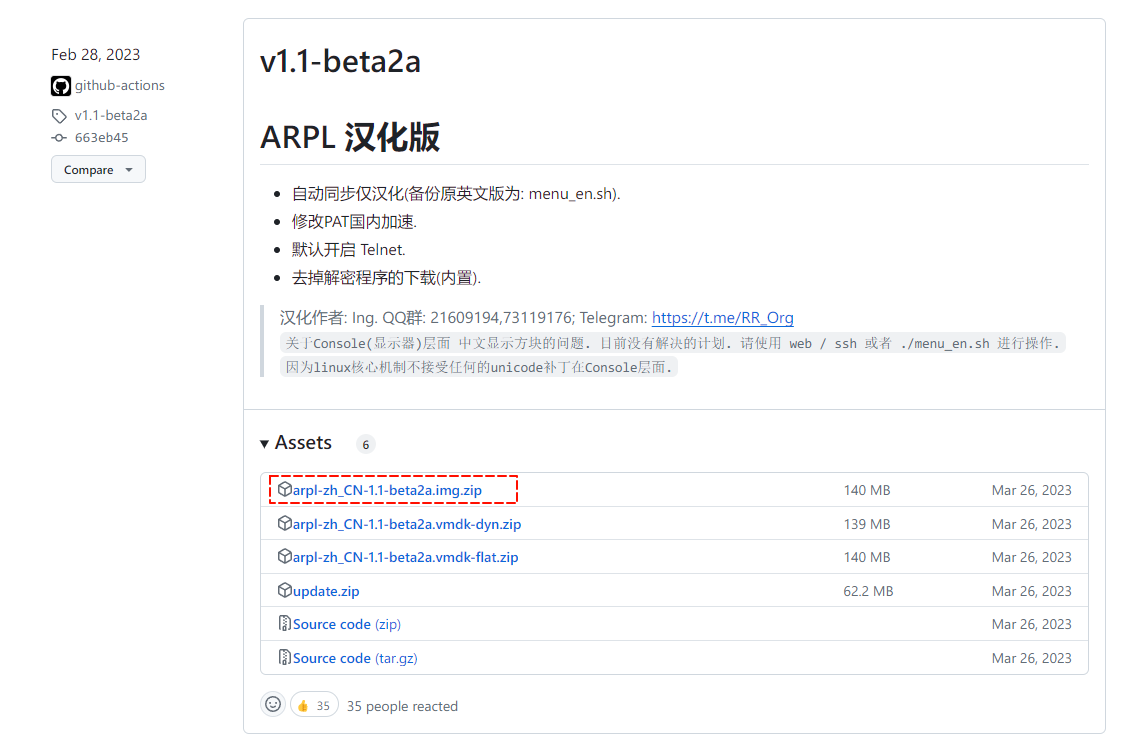This screenshot has height=748, width=1126.
Task: Click the commit icon beside 663eb45
Action: pos(60,138)
